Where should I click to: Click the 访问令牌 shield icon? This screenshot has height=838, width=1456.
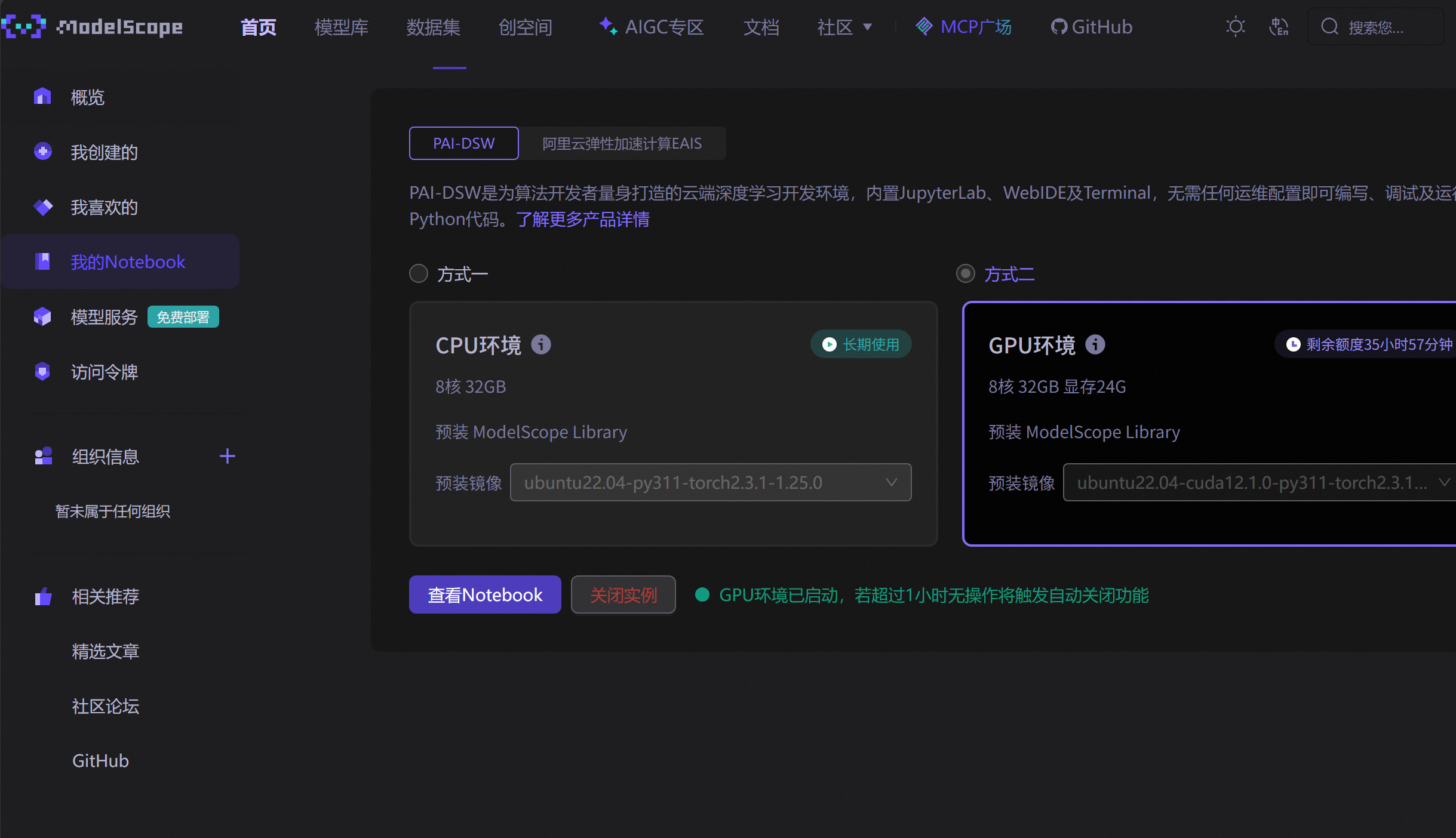click(x=42, y=371)
